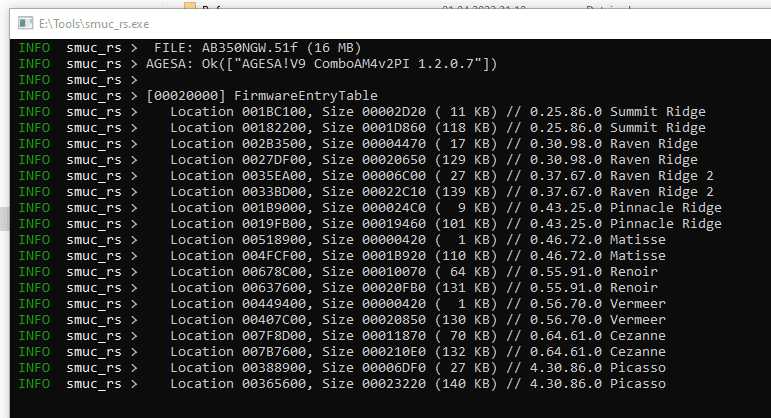The width and height of the screenshot is (771, 418).
Task: Click the Location 001BC100 Summit Ridge row
Action: click(x=362, y=112)
